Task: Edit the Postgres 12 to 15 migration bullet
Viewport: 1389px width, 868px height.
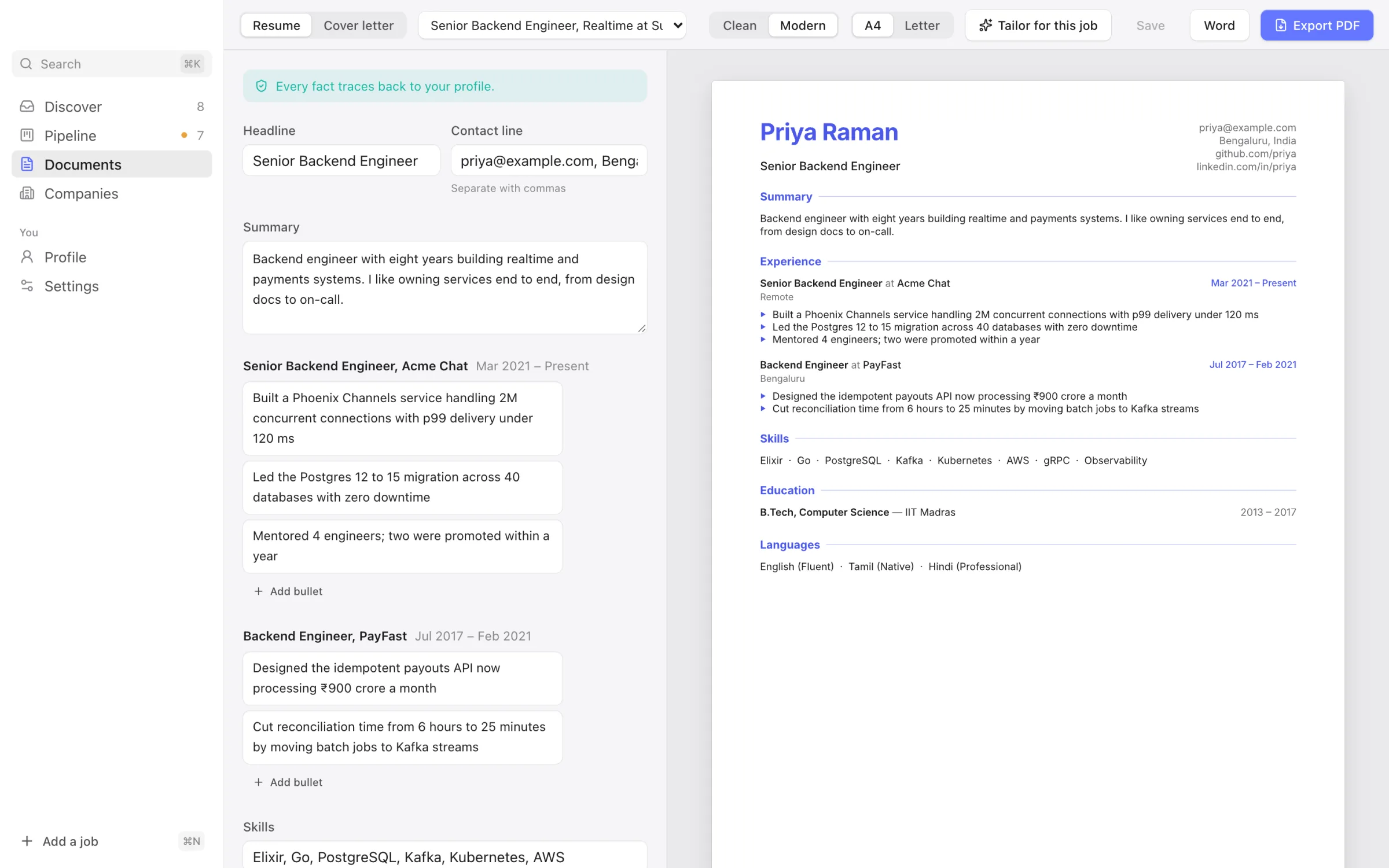Action: tap(402, 487)
